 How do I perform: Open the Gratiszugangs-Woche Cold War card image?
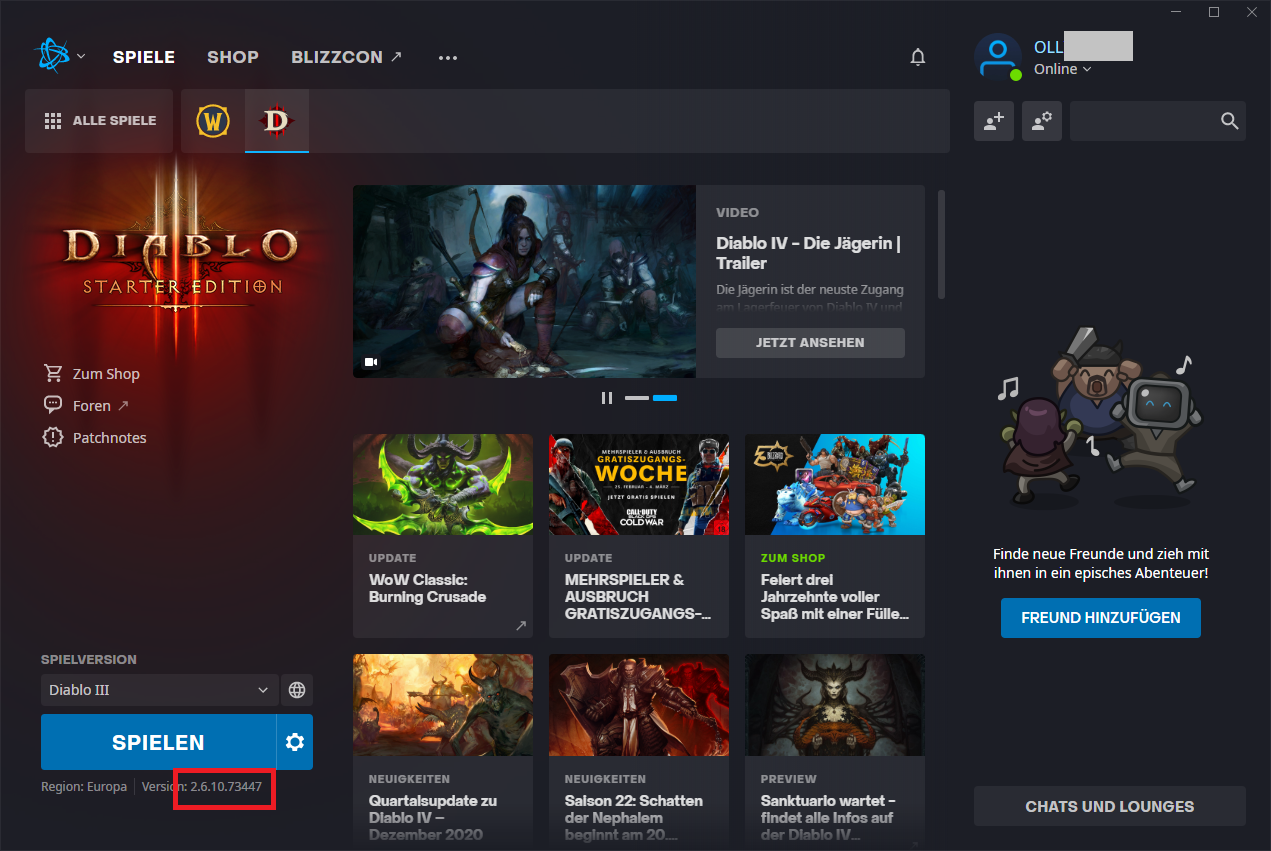639,485
